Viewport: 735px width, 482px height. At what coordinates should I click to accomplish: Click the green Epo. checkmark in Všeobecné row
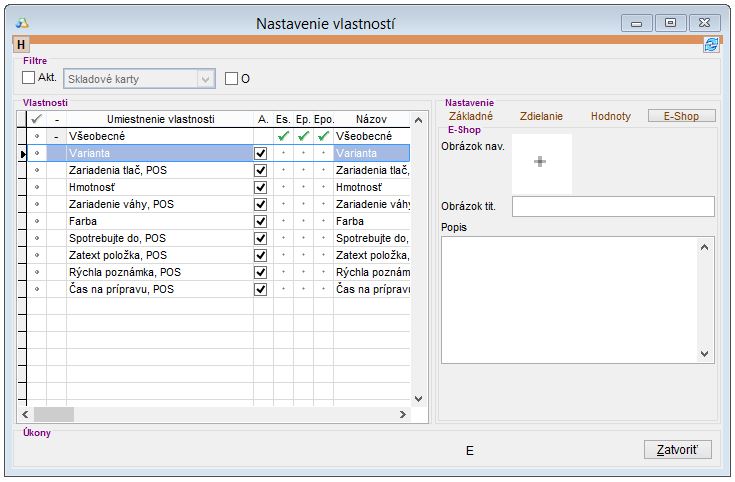(x=323, y=136)
